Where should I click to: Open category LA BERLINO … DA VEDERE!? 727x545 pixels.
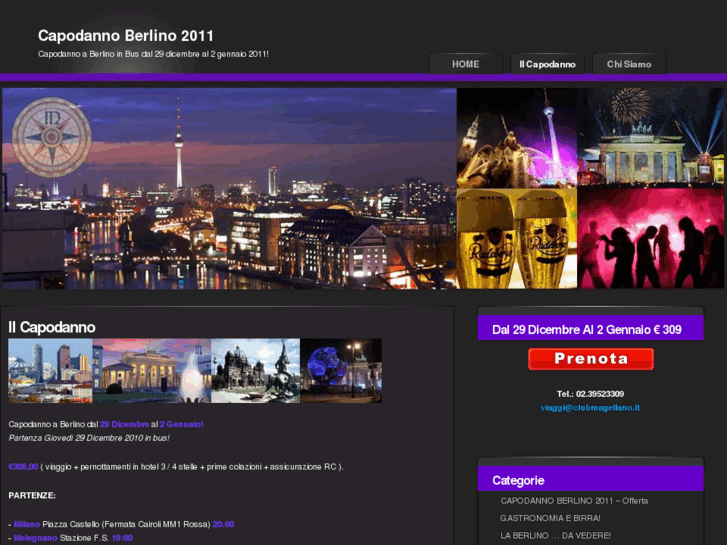pos(555,536)
